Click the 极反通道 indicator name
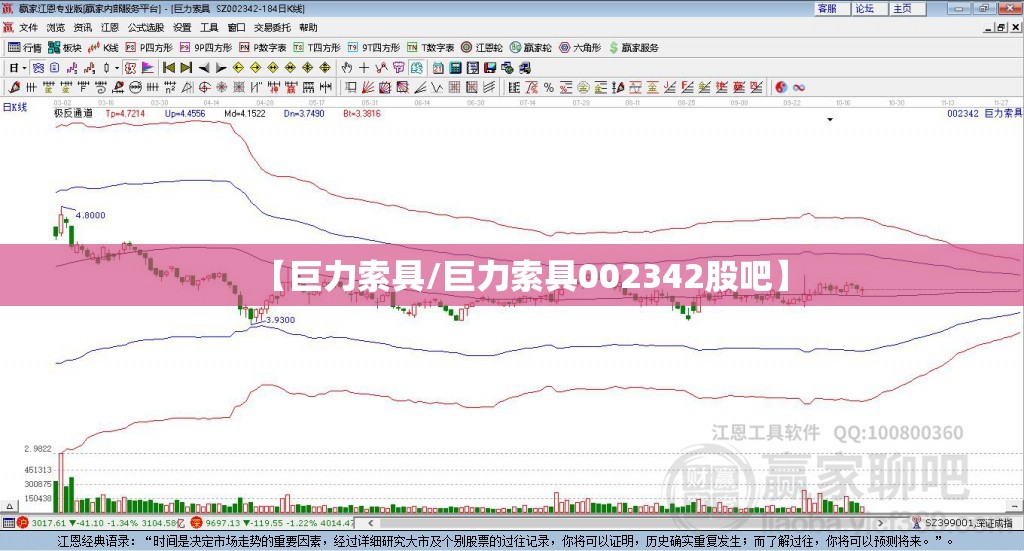 pos(73,113)
